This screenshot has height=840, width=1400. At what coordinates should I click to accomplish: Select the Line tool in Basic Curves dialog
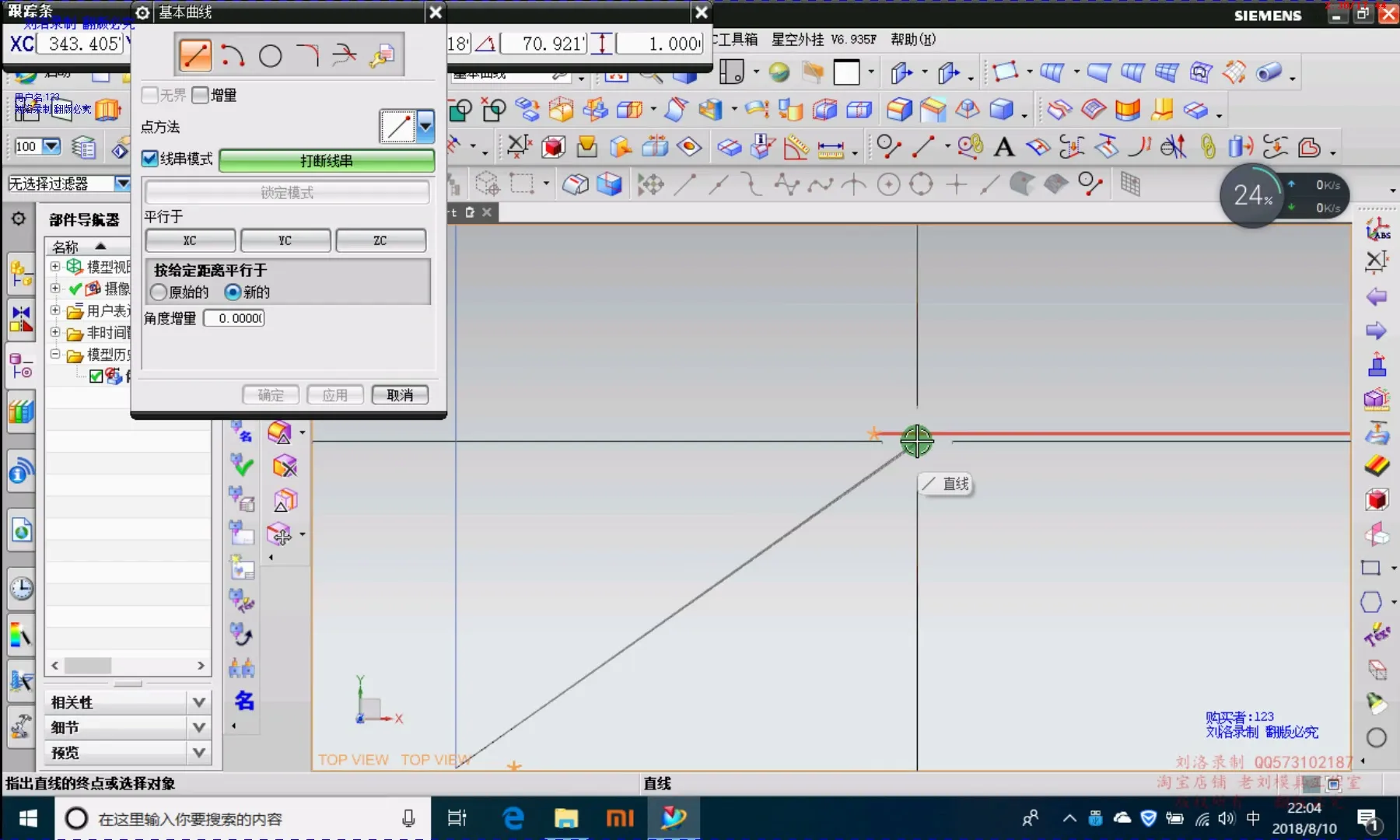[x=195, y=55]
